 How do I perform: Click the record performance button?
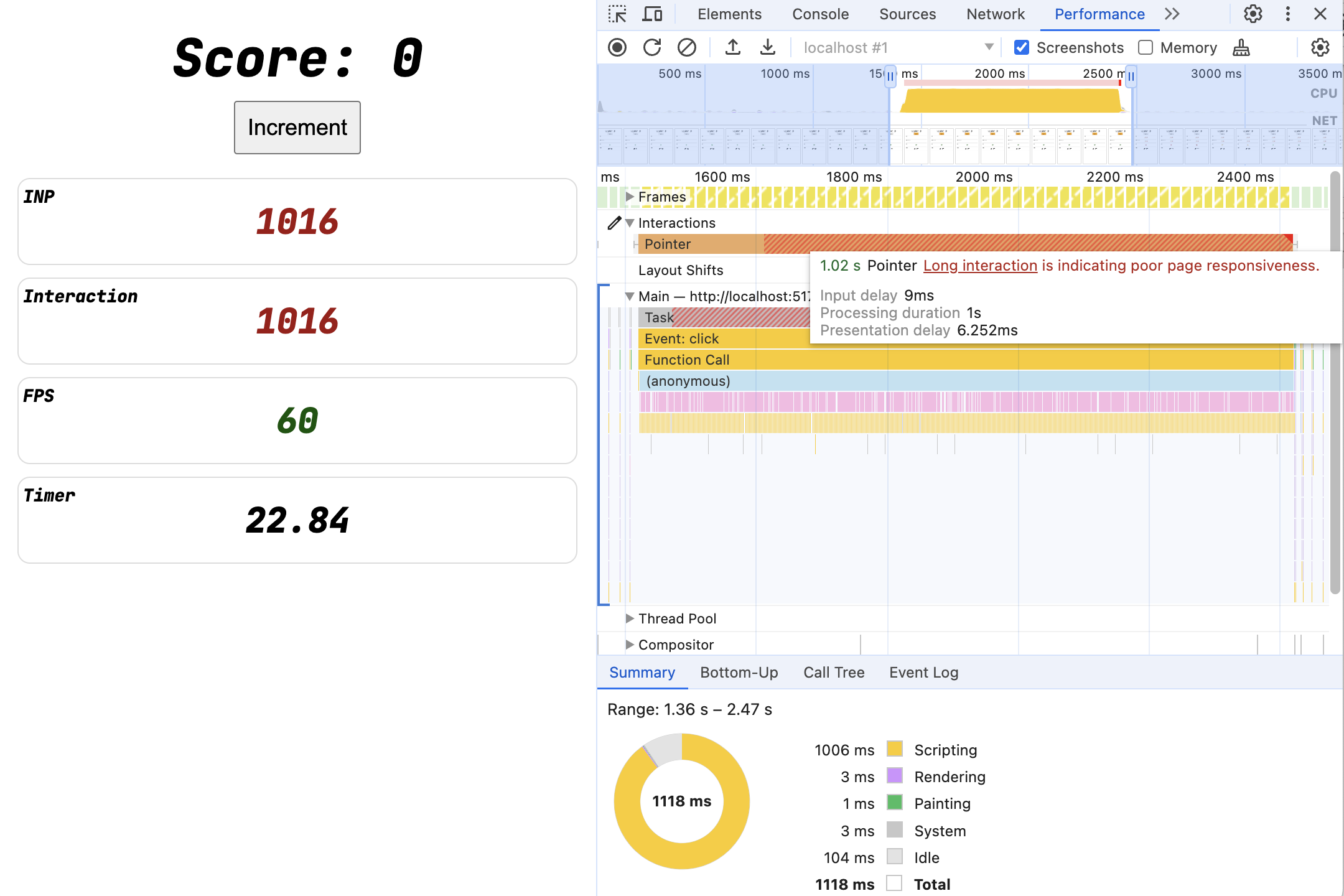618,47
